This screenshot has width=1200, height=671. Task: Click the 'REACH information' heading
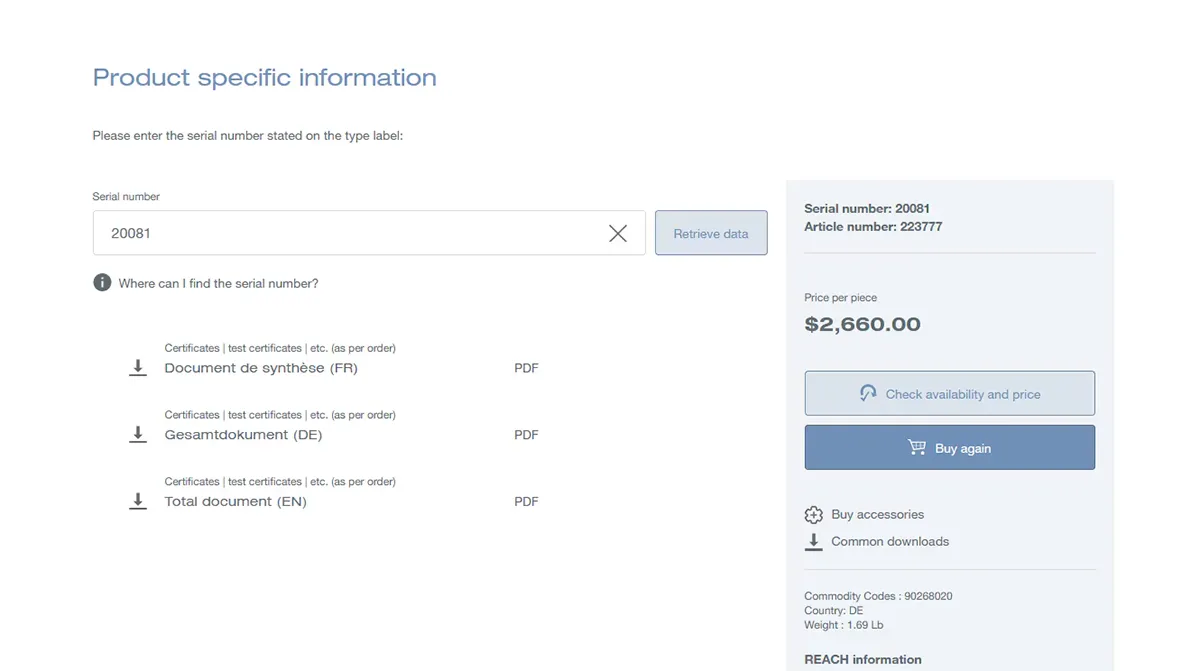point(863,660)
